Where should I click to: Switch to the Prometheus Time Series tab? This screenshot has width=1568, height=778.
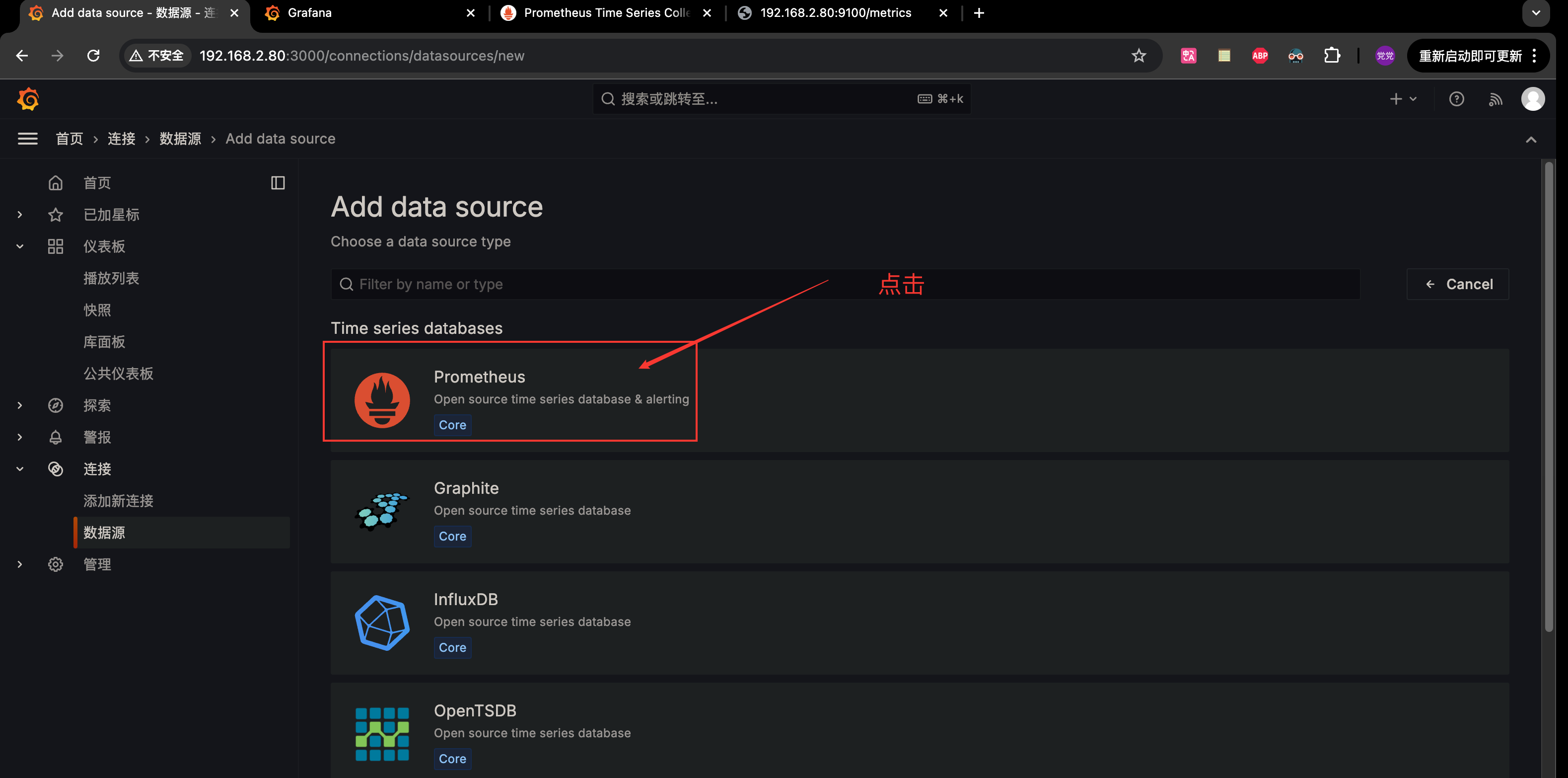(606, 13)
